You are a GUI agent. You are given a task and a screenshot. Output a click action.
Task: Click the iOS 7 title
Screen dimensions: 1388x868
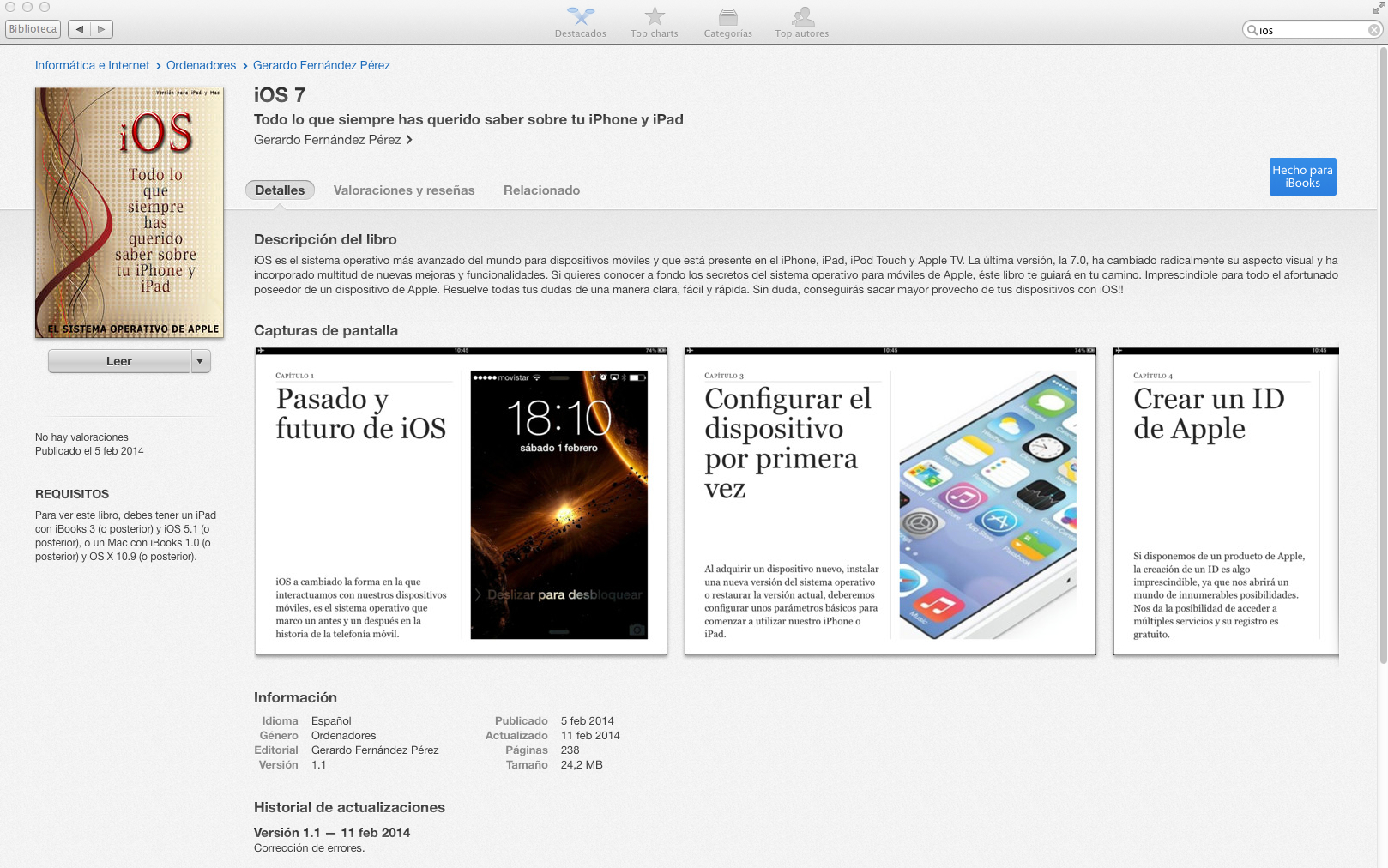[x=280, y=95]
